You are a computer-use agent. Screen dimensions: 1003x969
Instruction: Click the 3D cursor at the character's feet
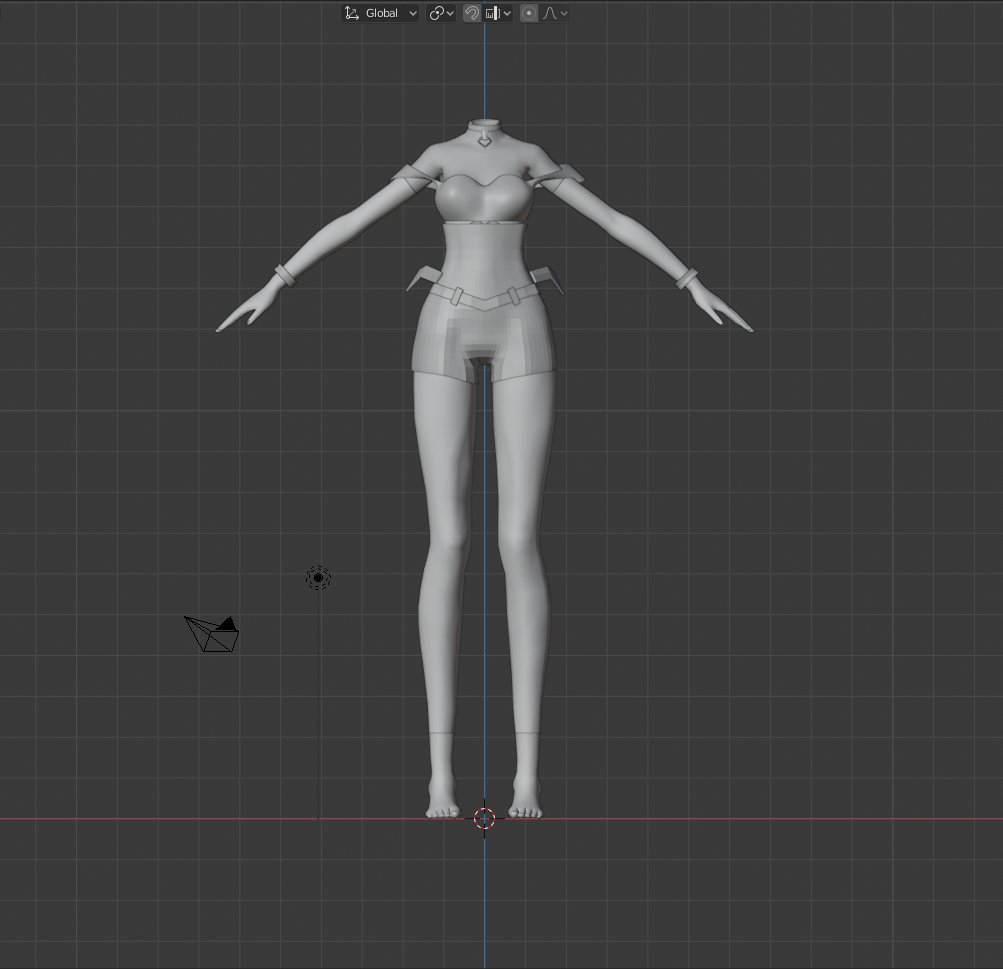[484, 817]
